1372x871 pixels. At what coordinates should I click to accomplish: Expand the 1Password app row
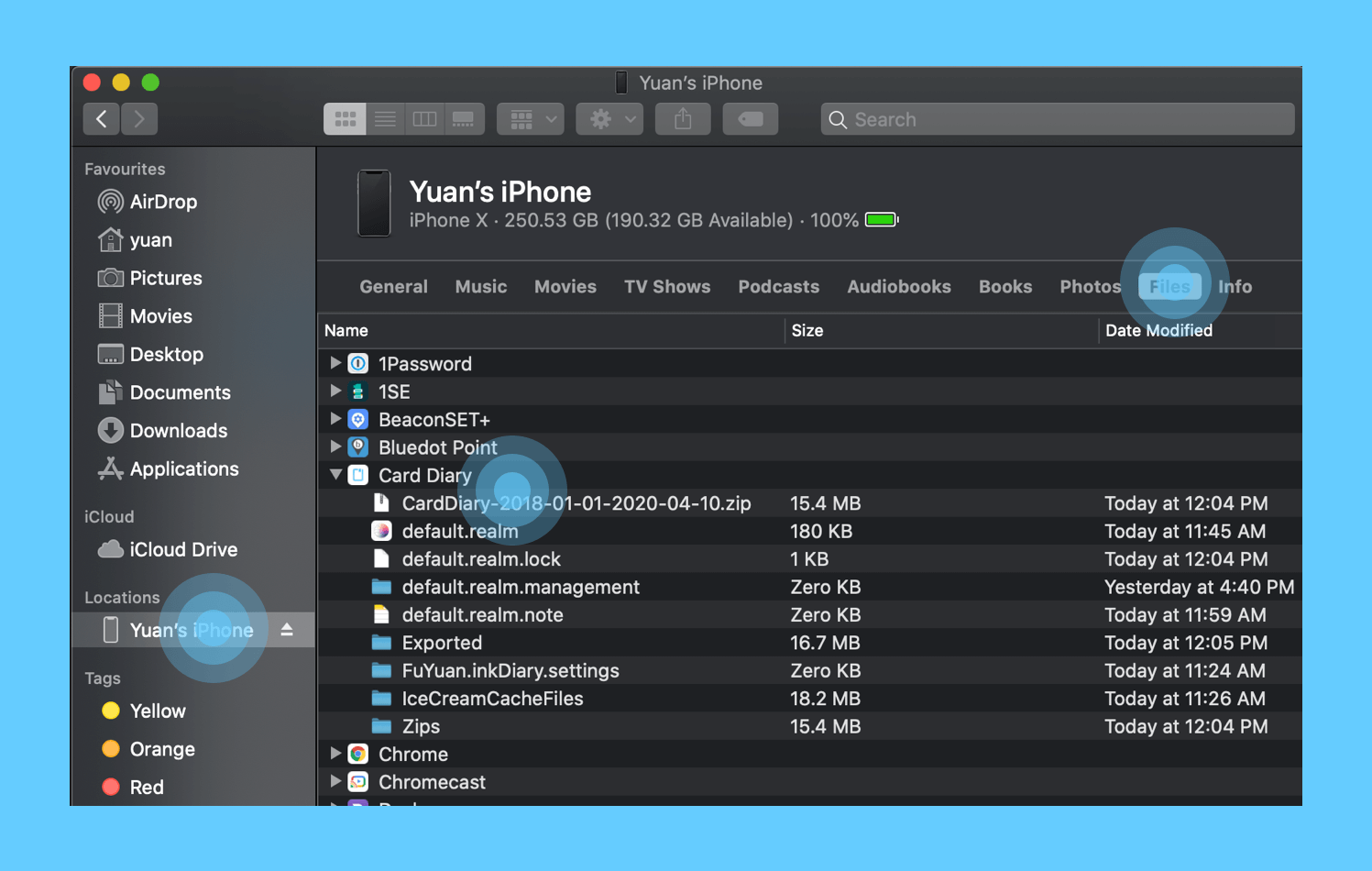[335, 363]
